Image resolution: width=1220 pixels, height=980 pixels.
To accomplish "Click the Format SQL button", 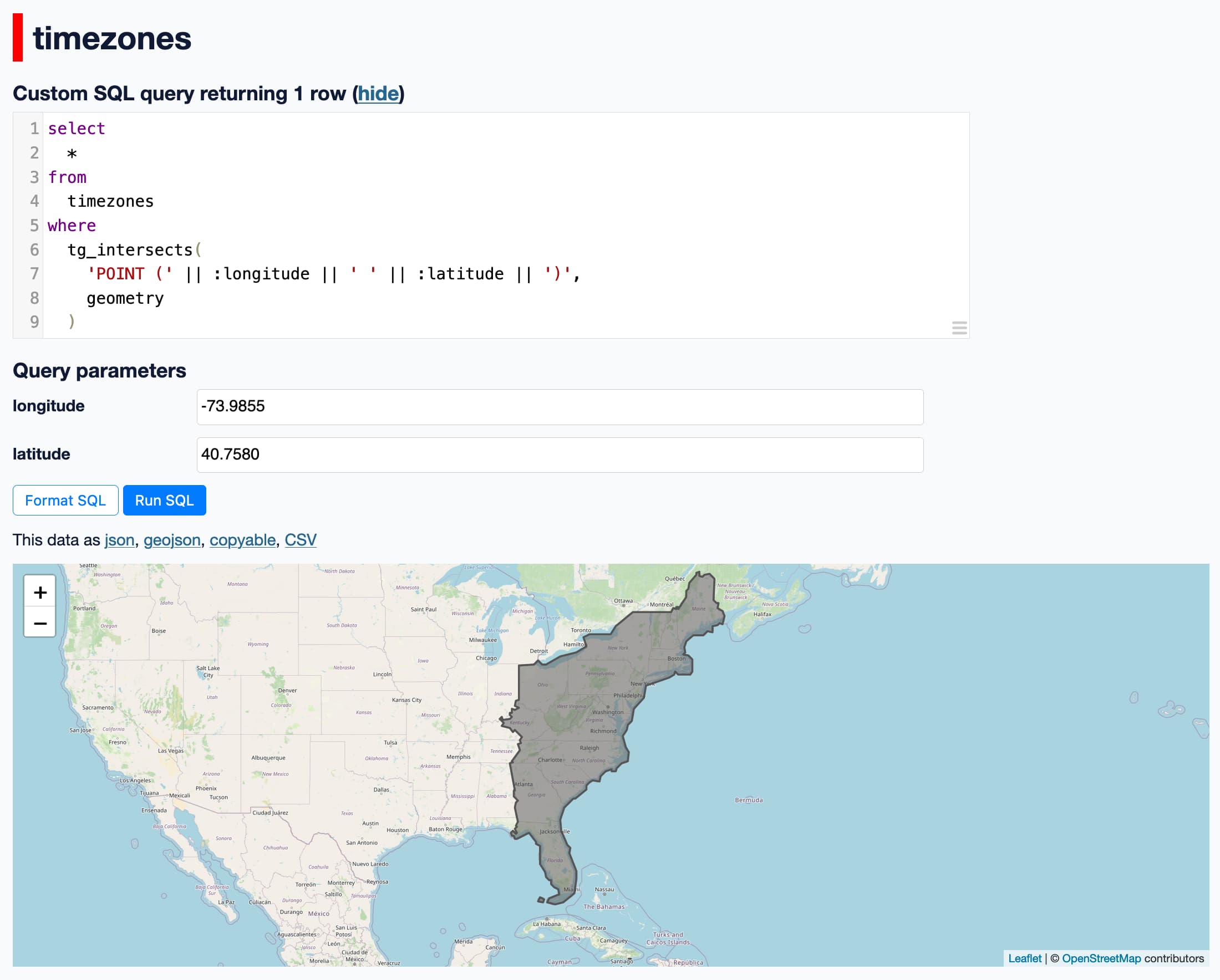I will 65,501.
